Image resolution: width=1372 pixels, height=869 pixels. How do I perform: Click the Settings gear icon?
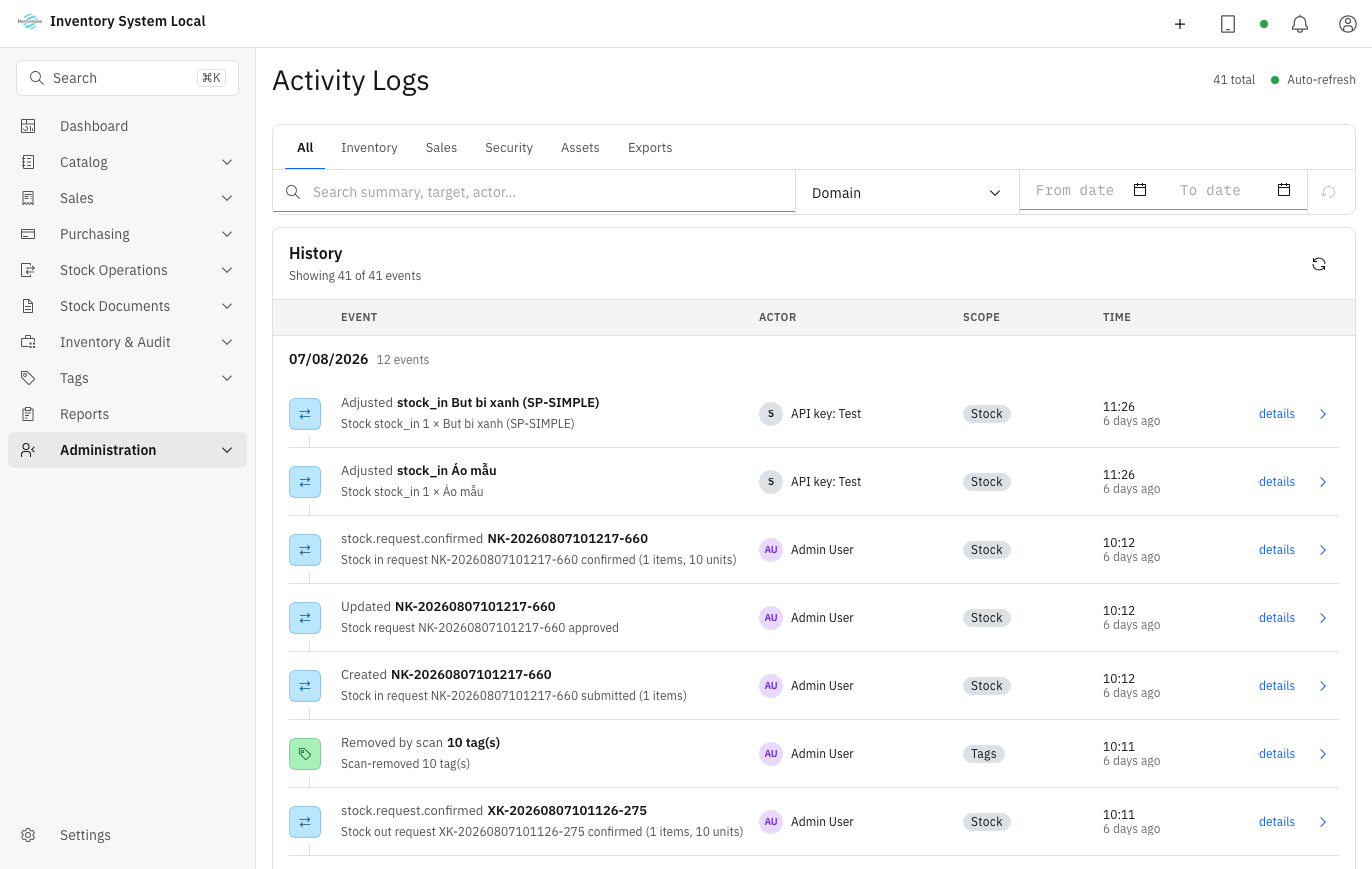(28, 835)
